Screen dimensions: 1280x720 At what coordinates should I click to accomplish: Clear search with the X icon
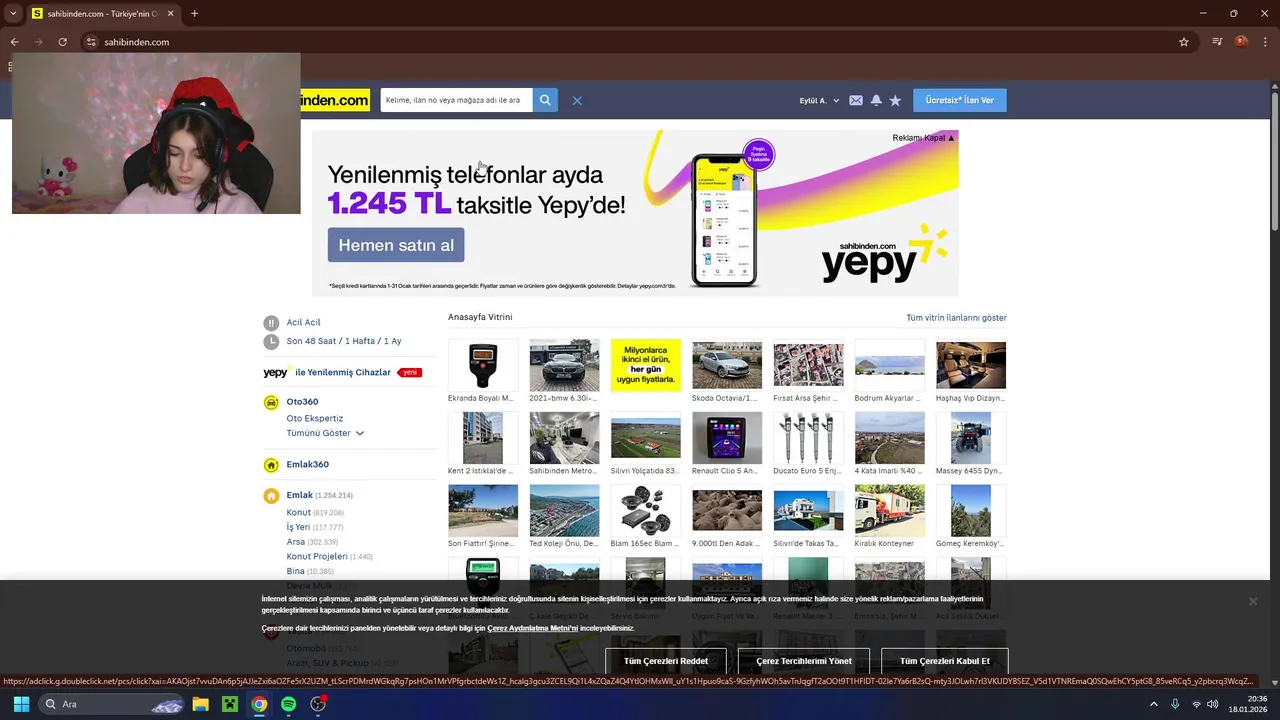click(577, 100)
